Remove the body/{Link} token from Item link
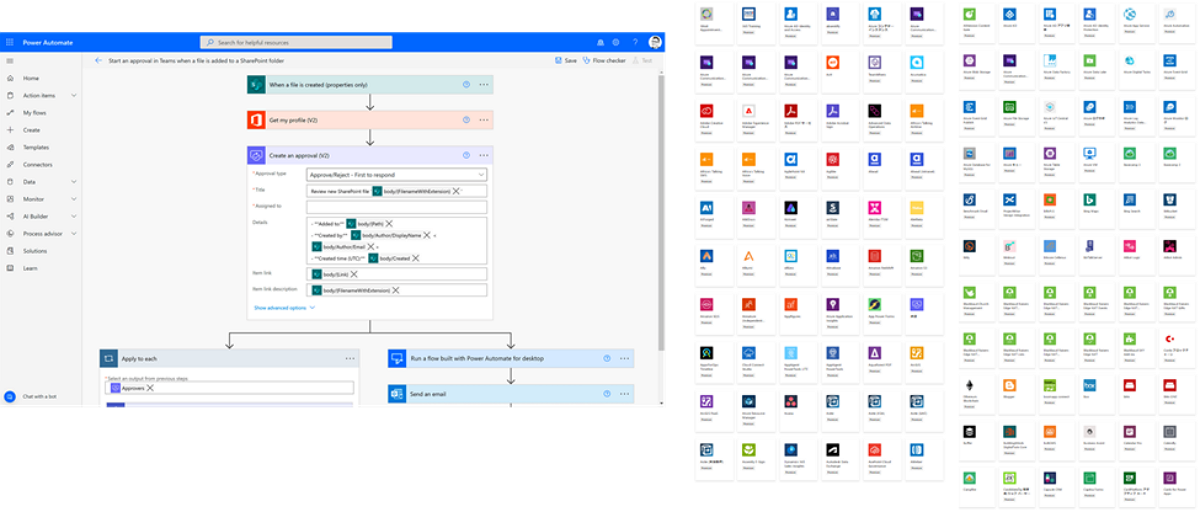The image size is (1200, 512). point(353,274)
